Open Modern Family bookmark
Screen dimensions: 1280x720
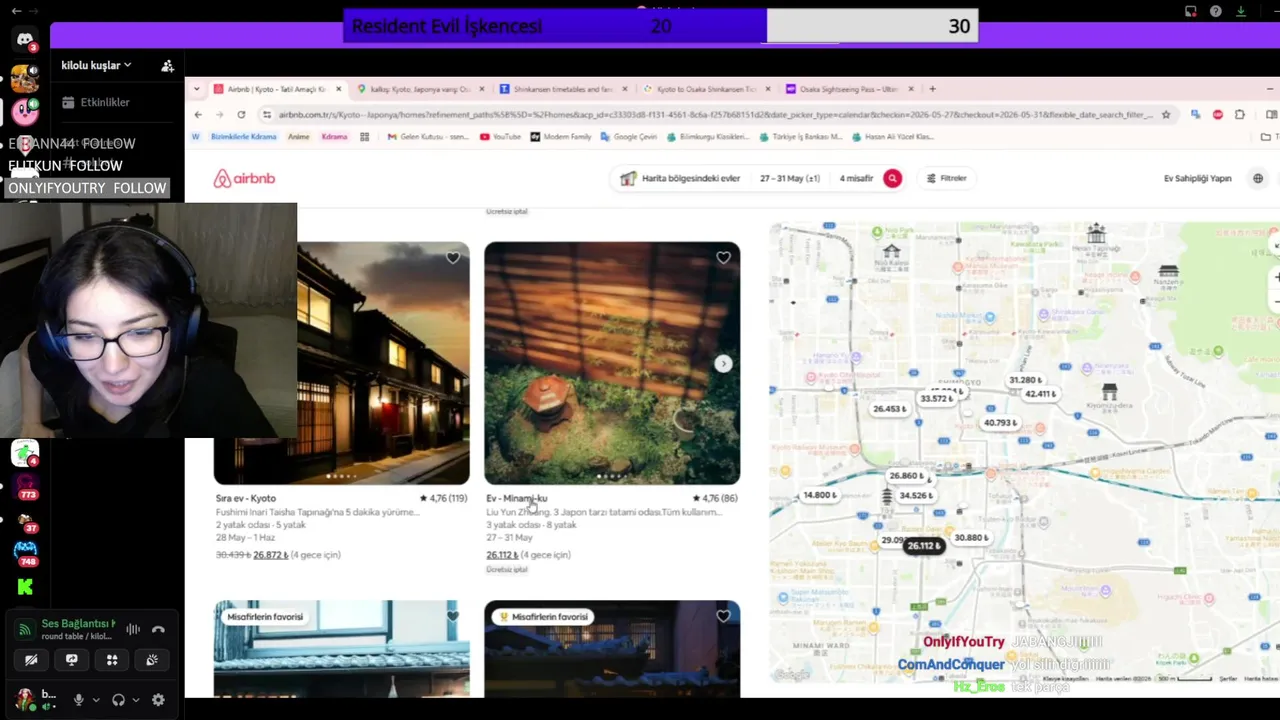point(561,137)
